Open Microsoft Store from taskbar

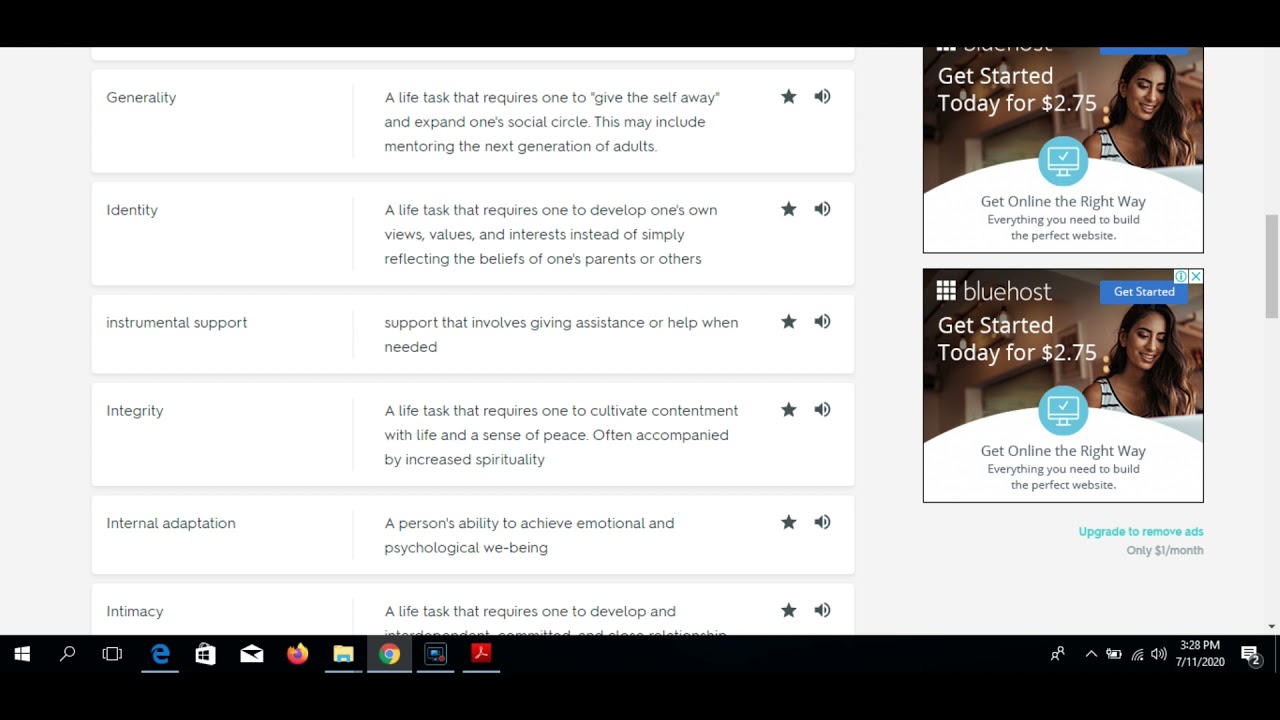click(206, 654)
